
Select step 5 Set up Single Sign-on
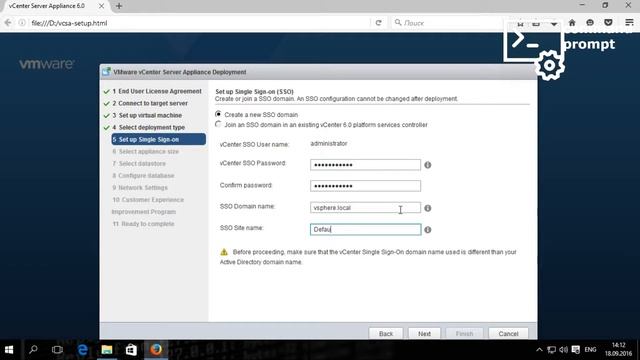[158, 139]
